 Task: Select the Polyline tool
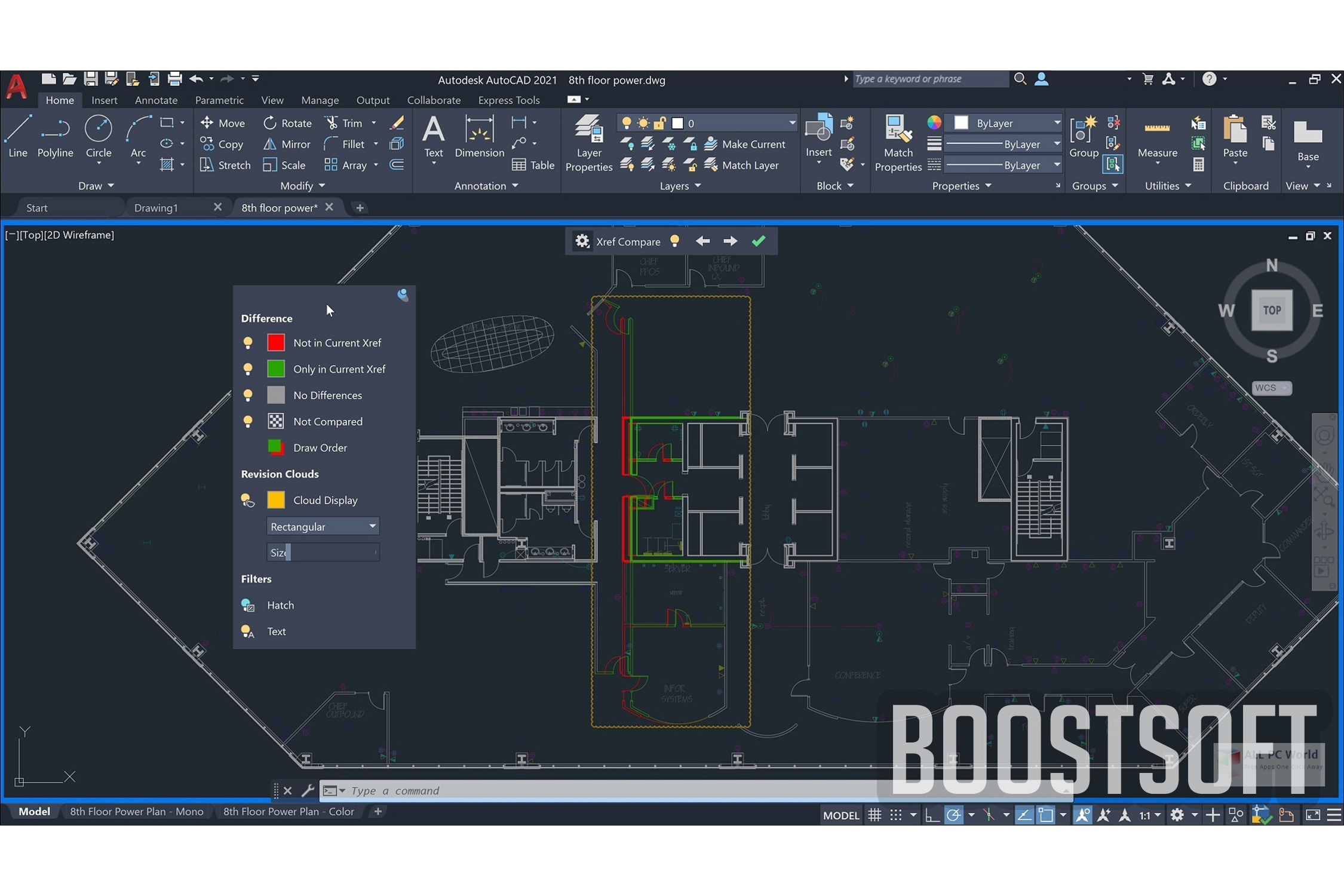(55, 139)
